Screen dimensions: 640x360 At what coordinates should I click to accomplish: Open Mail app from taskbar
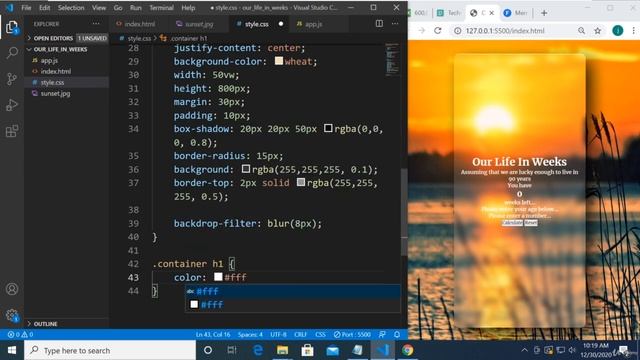click(333, 350)
